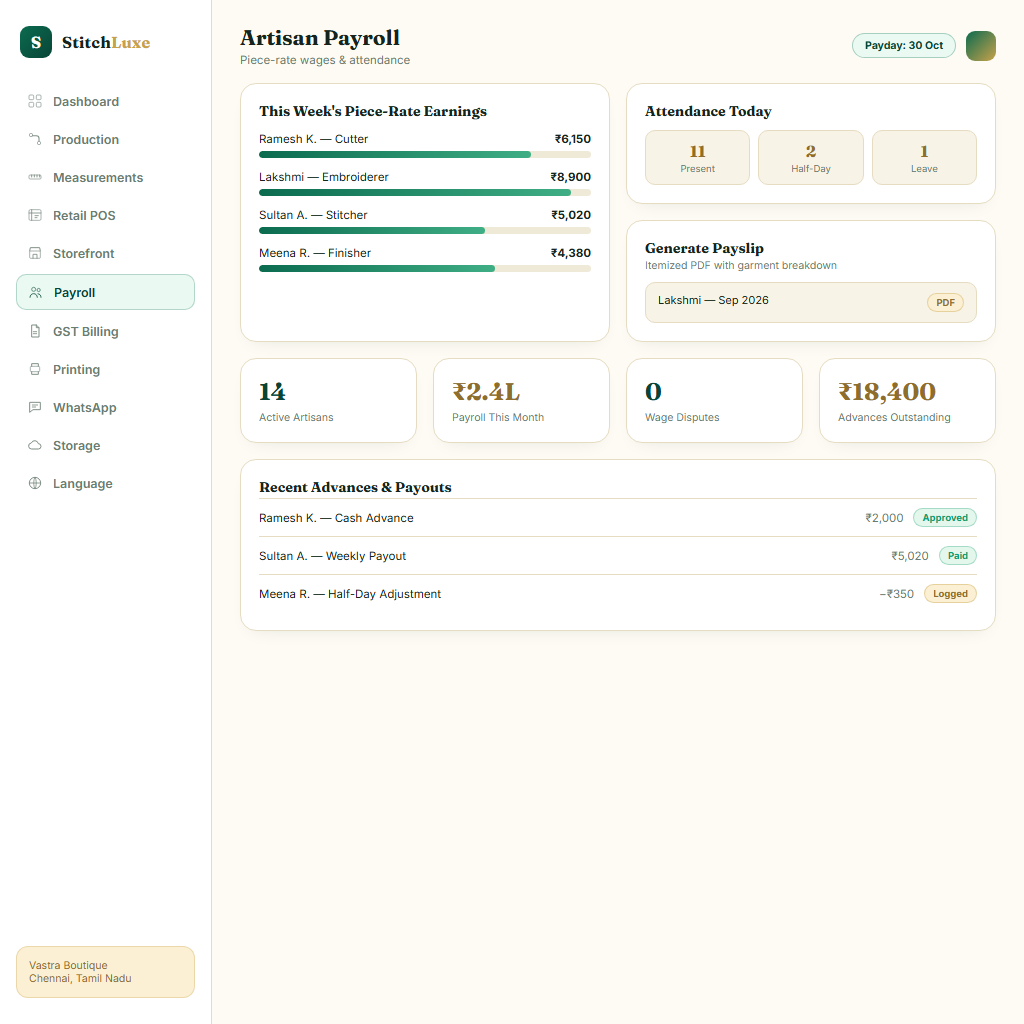Screen dimensions: 1024x1024
Task: Click the ₹5,020 payout amount in Recent Advances
Action: (x=910, y=556)
